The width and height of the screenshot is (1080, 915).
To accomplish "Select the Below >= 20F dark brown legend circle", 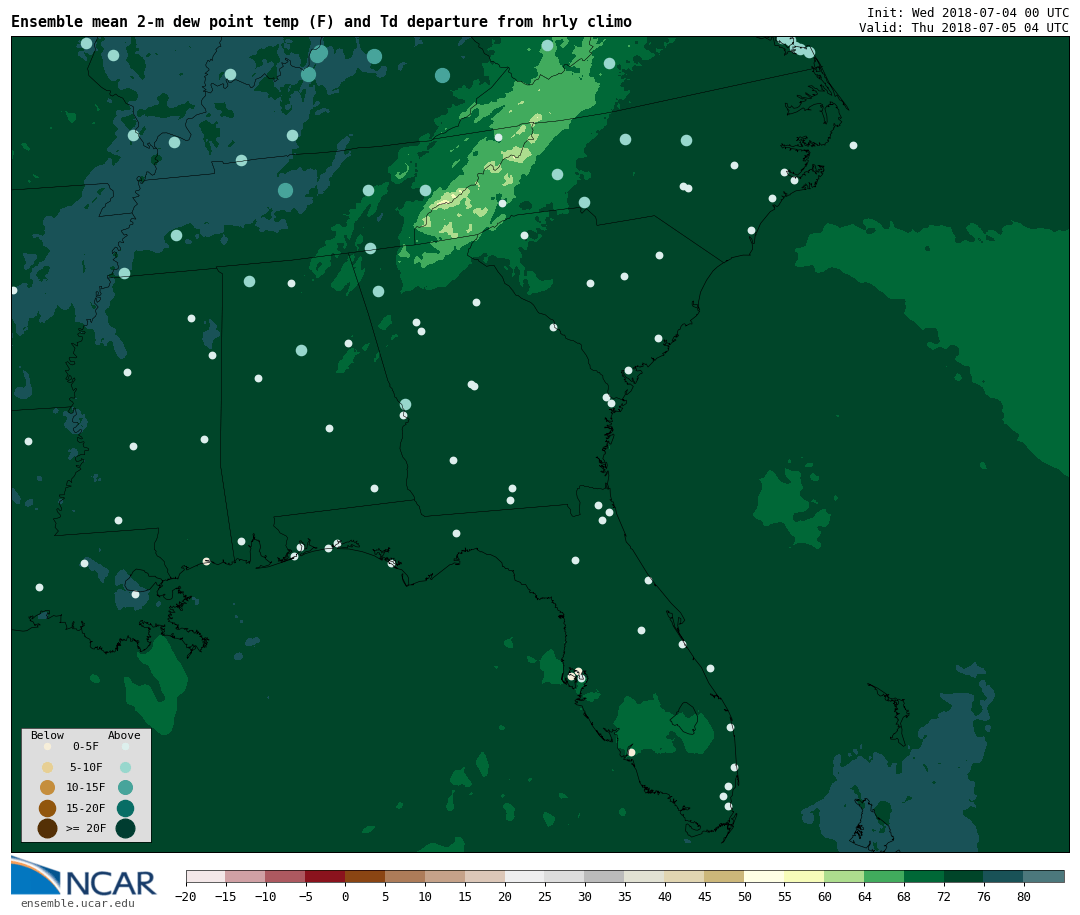I will click(48, 828).
